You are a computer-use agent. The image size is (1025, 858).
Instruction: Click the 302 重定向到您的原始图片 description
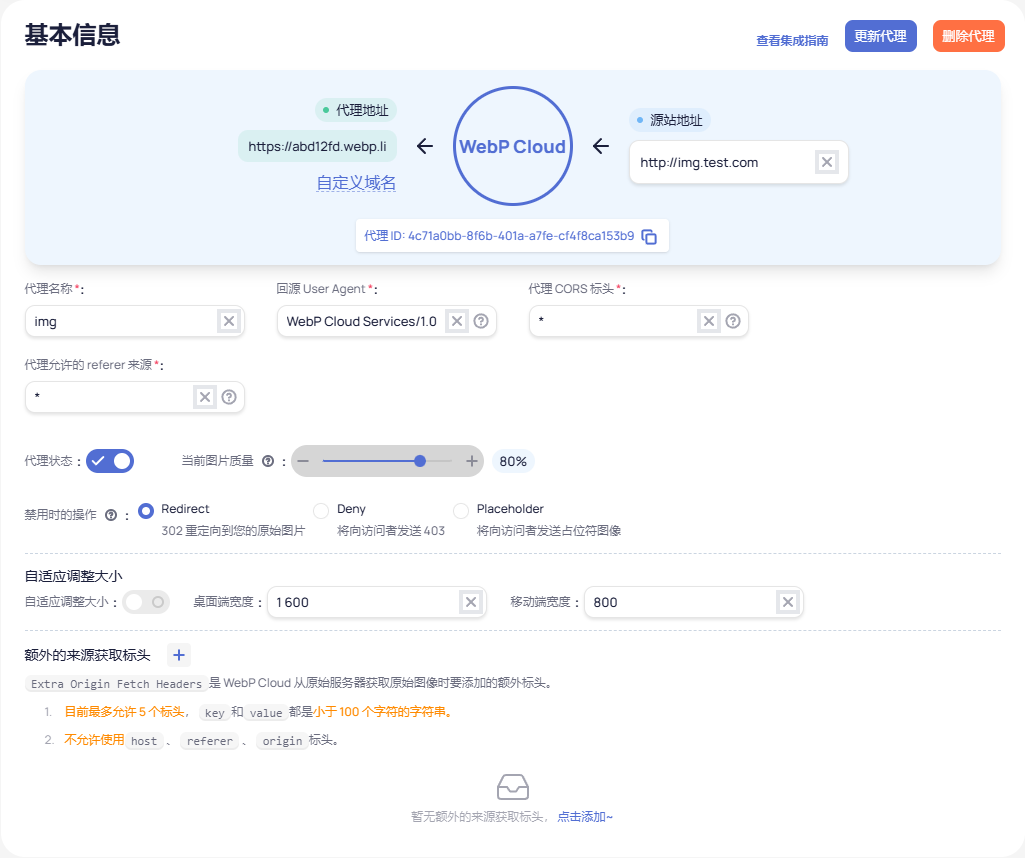[233, 531]
